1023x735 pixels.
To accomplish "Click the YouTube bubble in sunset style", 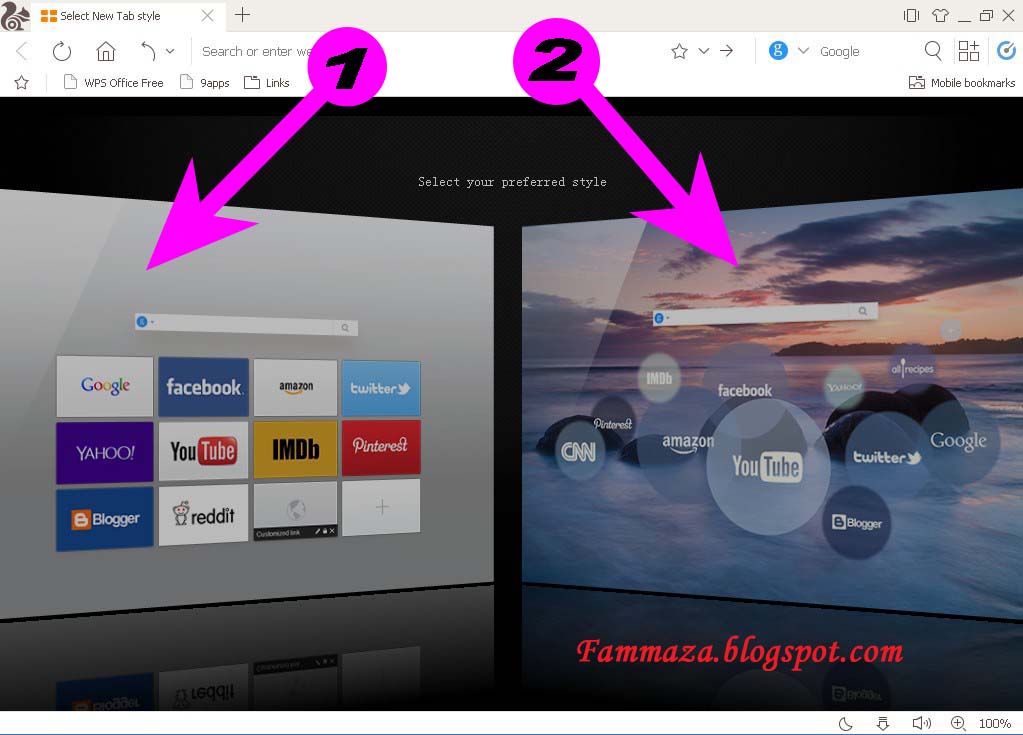I will [x=767, y=467].
